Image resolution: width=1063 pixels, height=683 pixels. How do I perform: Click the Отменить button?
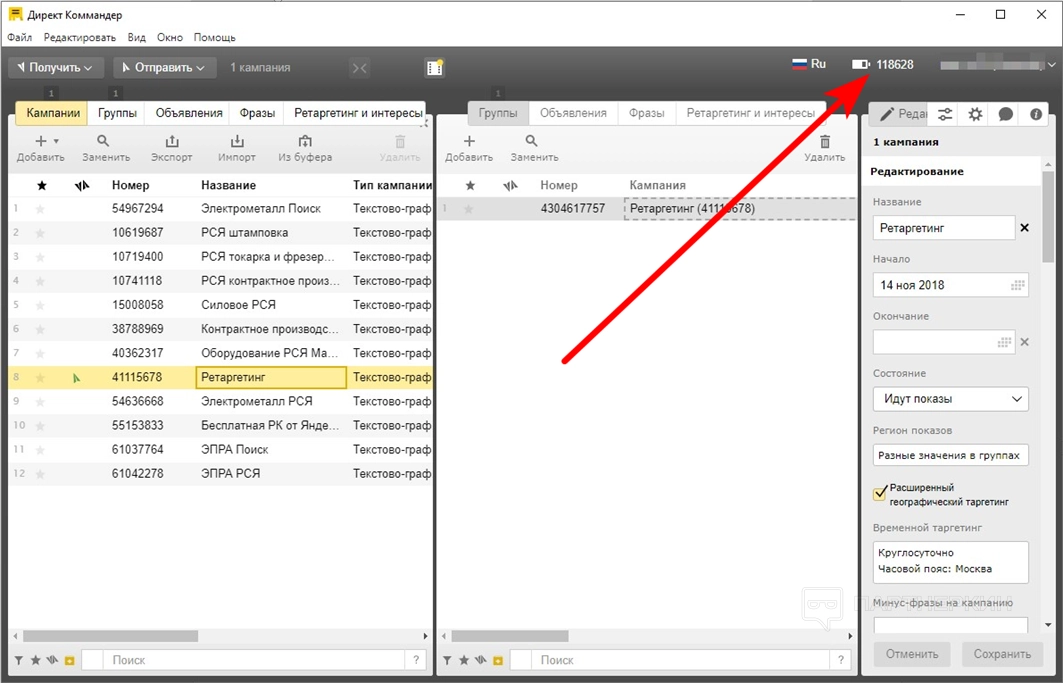(912, 654)
